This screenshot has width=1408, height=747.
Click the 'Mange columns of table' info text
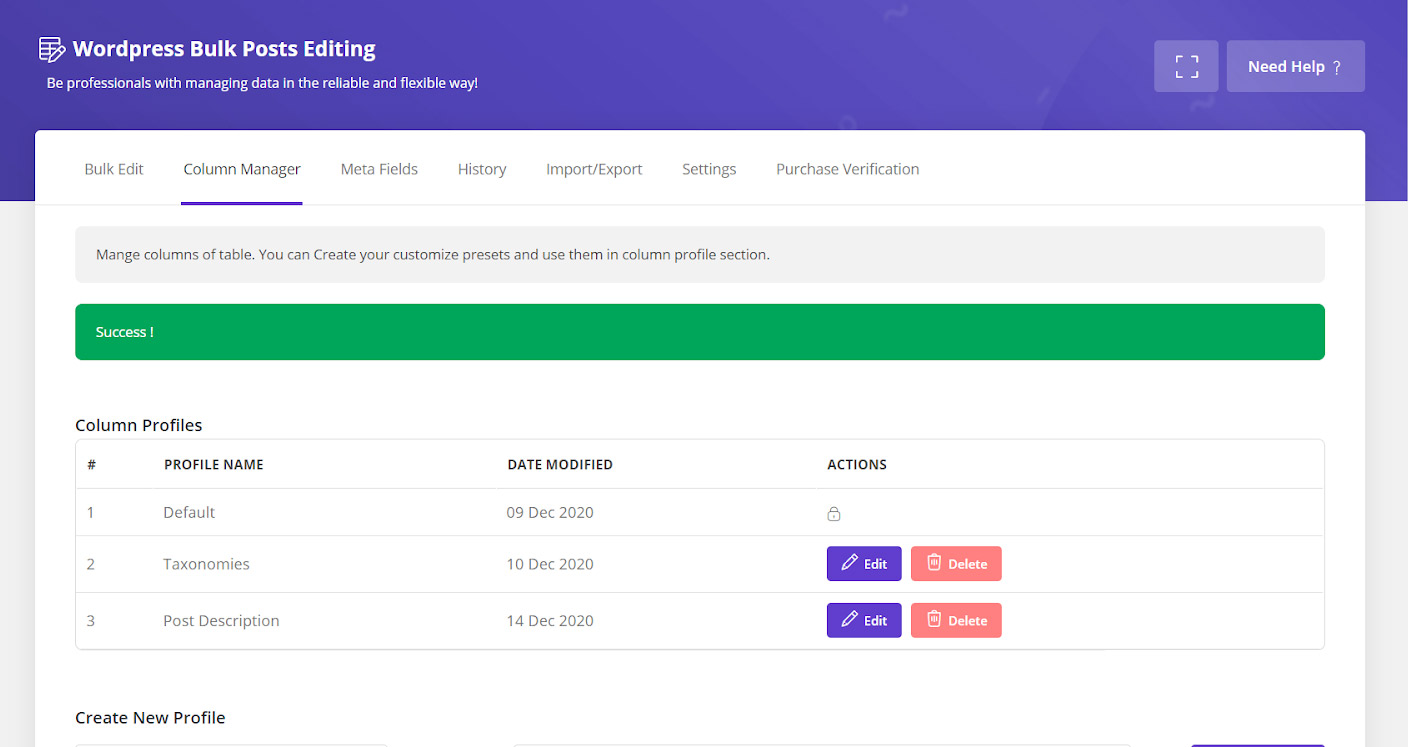(x=433, y=255)
